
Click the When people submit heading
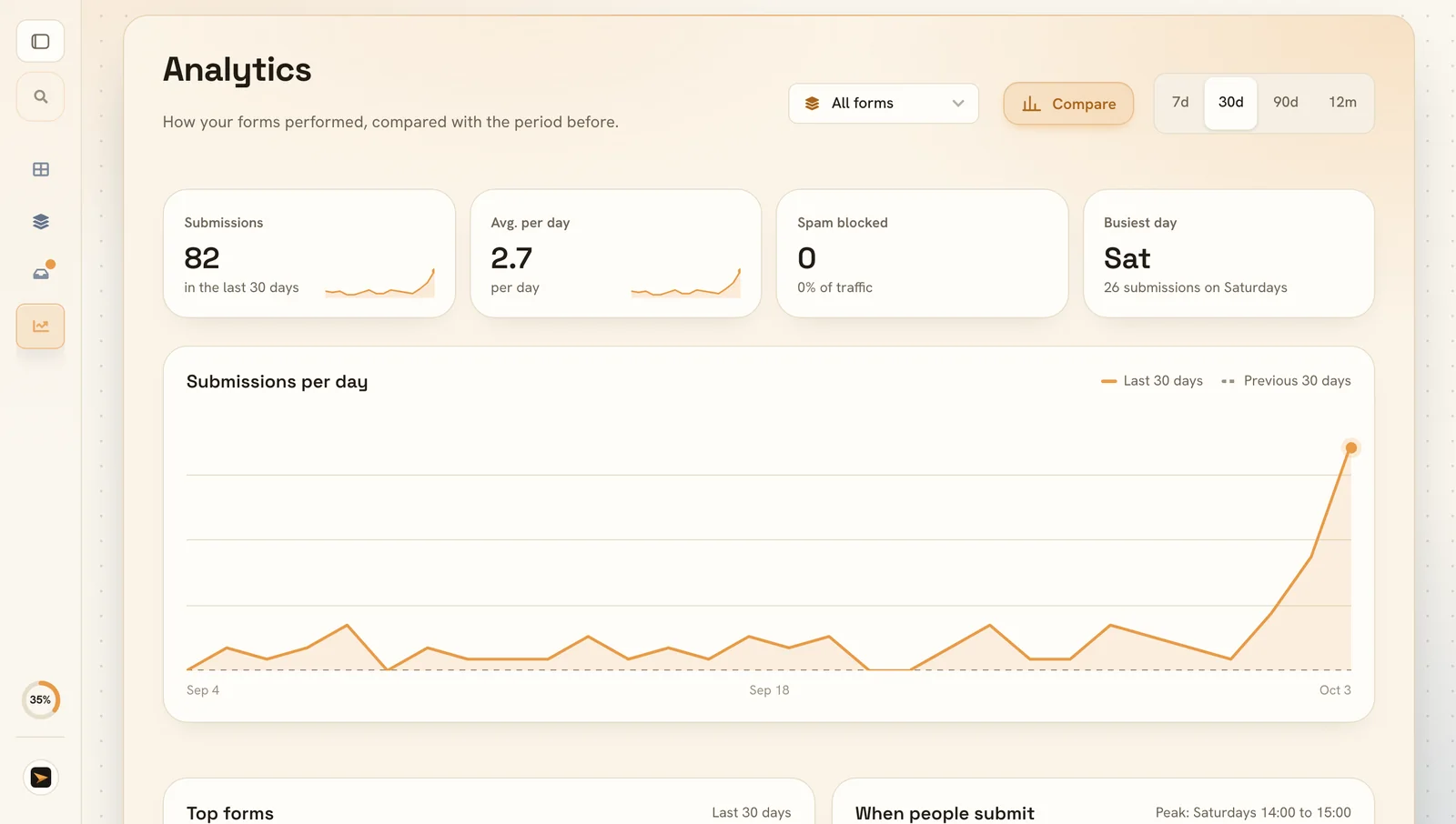pos(945,813)
